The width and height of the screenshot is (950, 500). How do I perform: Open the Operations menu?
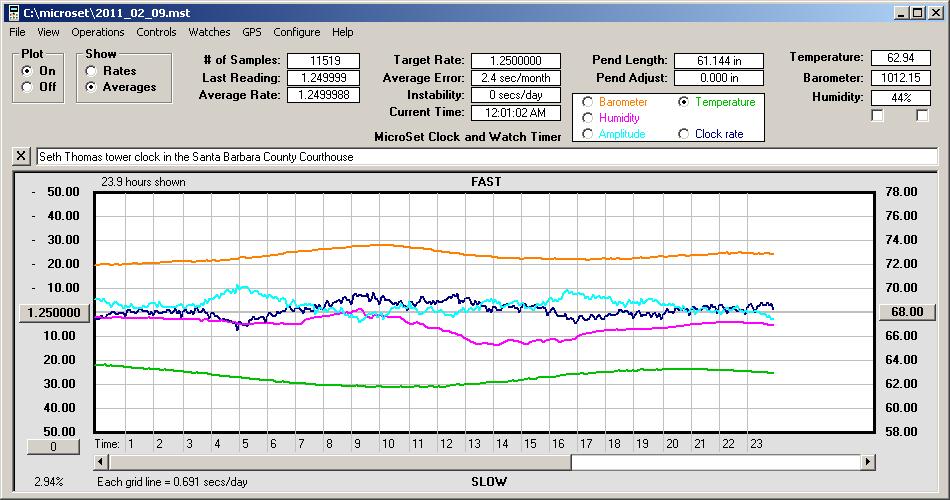coord(98,32)
